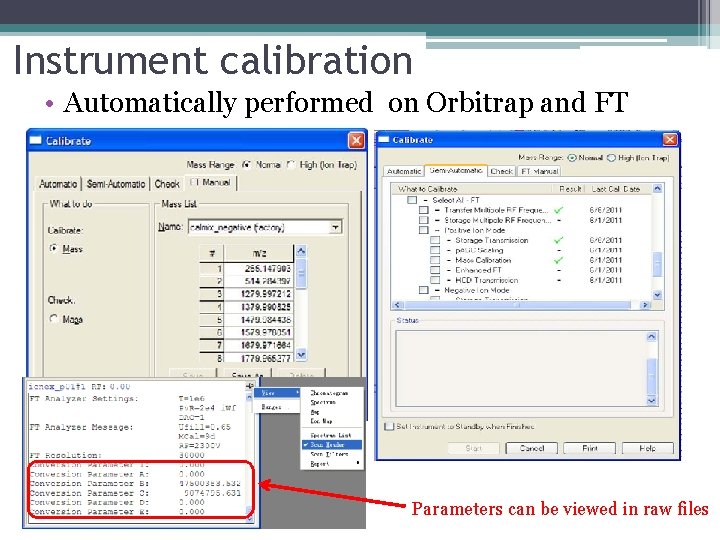Tick the Select All - FT checkbox

pyautogui.click(x=412, y=200)
